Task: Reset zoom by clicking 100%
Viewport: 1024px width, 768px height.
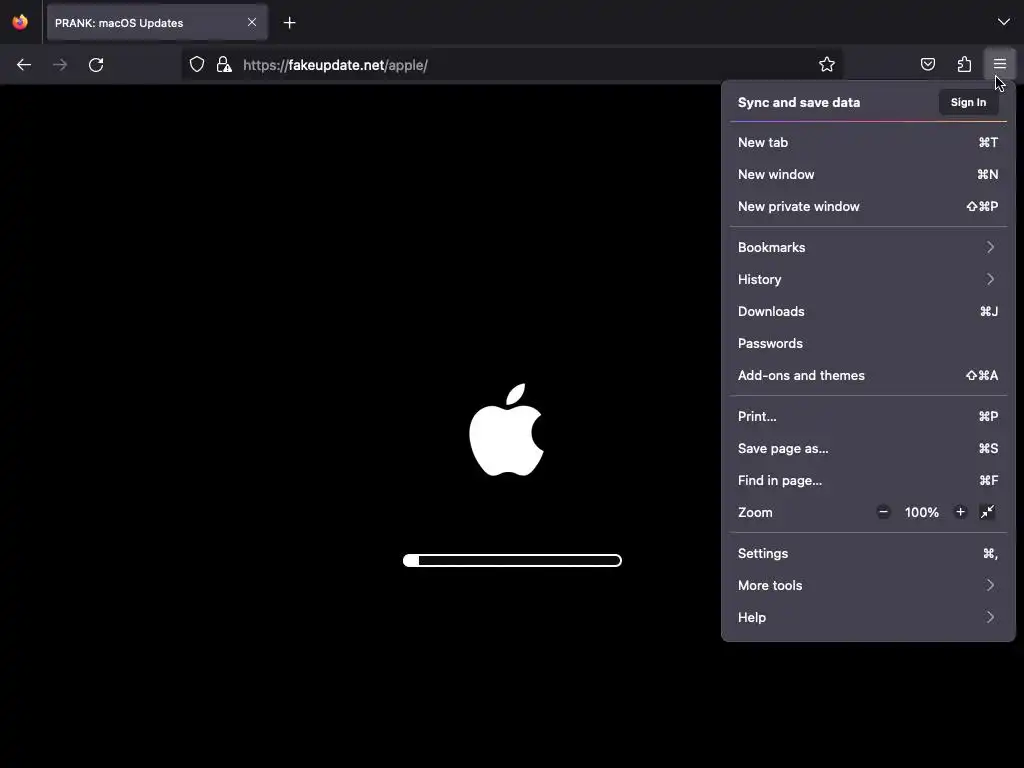Action: (921, 513)
